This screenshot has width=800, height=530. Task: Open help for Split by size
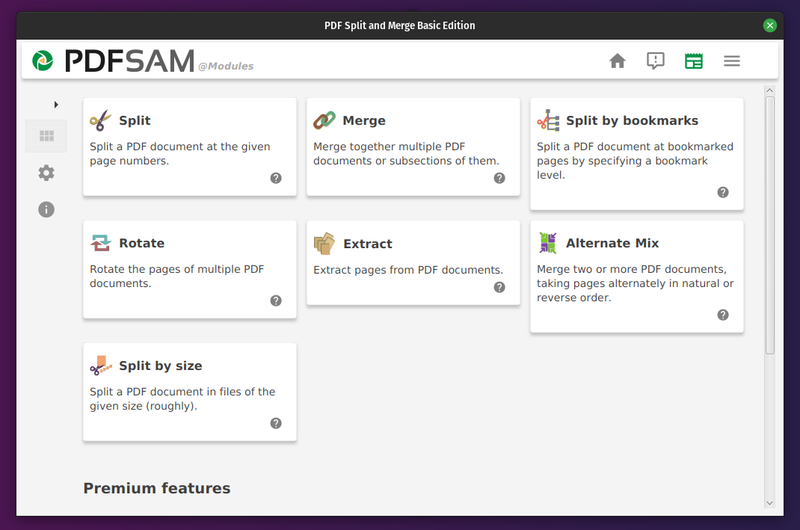coord(276,423)
